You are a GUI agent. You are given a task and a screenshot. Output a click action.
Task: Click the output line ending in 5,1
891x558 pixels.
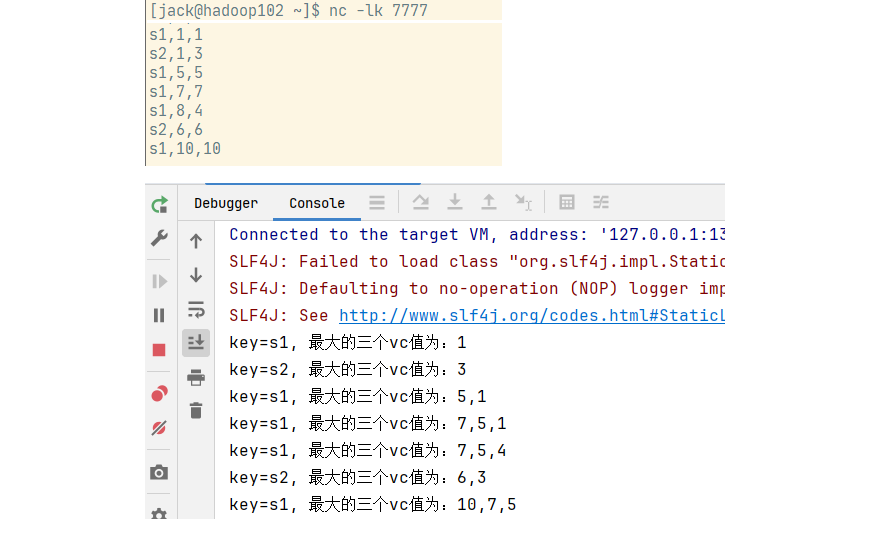pyautogui.click(x=358, y=397)
